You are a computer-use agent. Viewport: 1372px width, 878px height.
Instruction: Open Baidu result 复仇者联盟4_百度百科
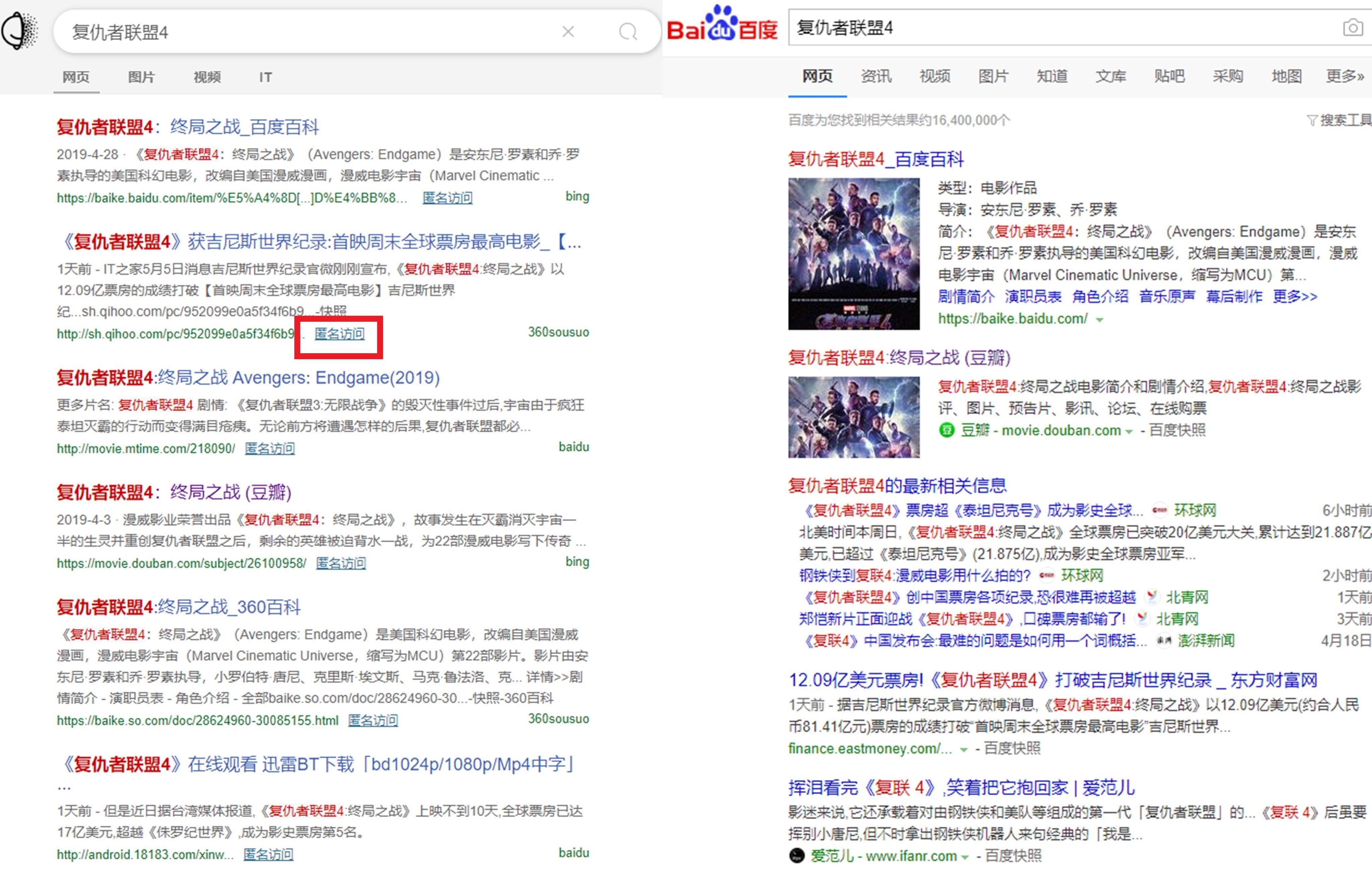coord(876,159)
